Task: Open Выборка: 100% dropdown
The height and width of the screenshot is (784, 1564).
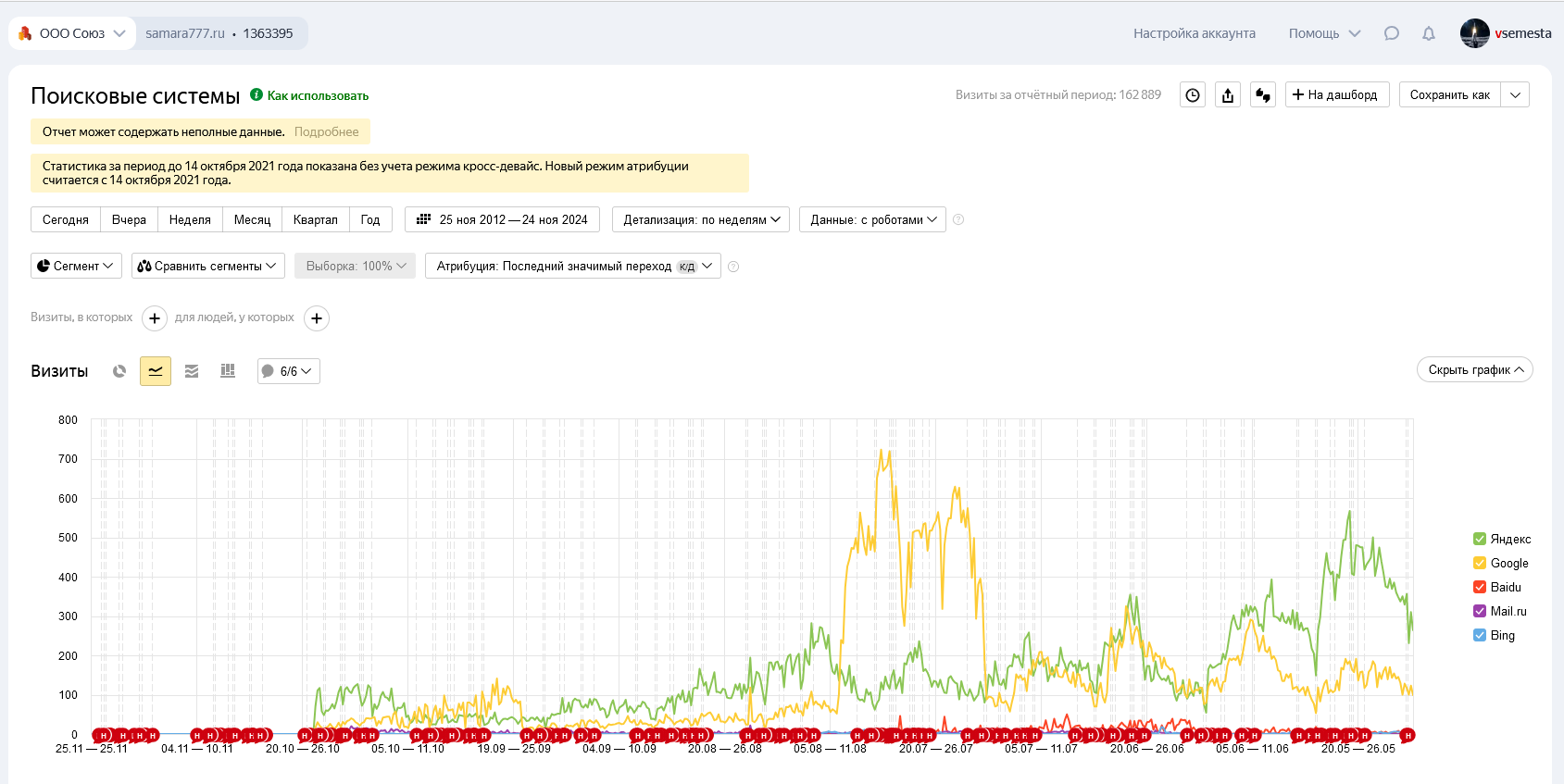Action: (x=356, y=266)
